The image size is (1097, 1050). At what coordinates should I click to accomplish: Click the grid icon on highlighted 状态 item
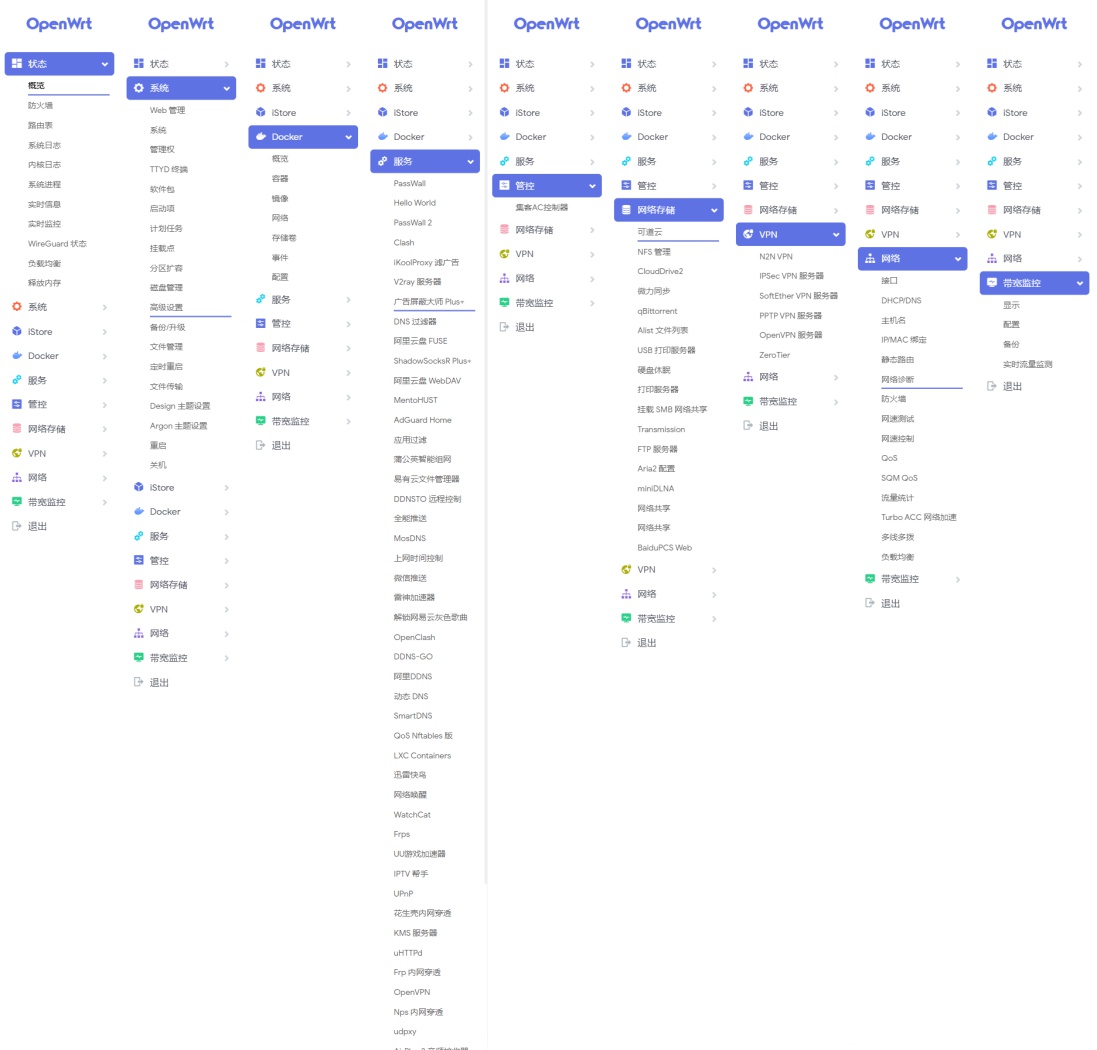pos(16,64)
